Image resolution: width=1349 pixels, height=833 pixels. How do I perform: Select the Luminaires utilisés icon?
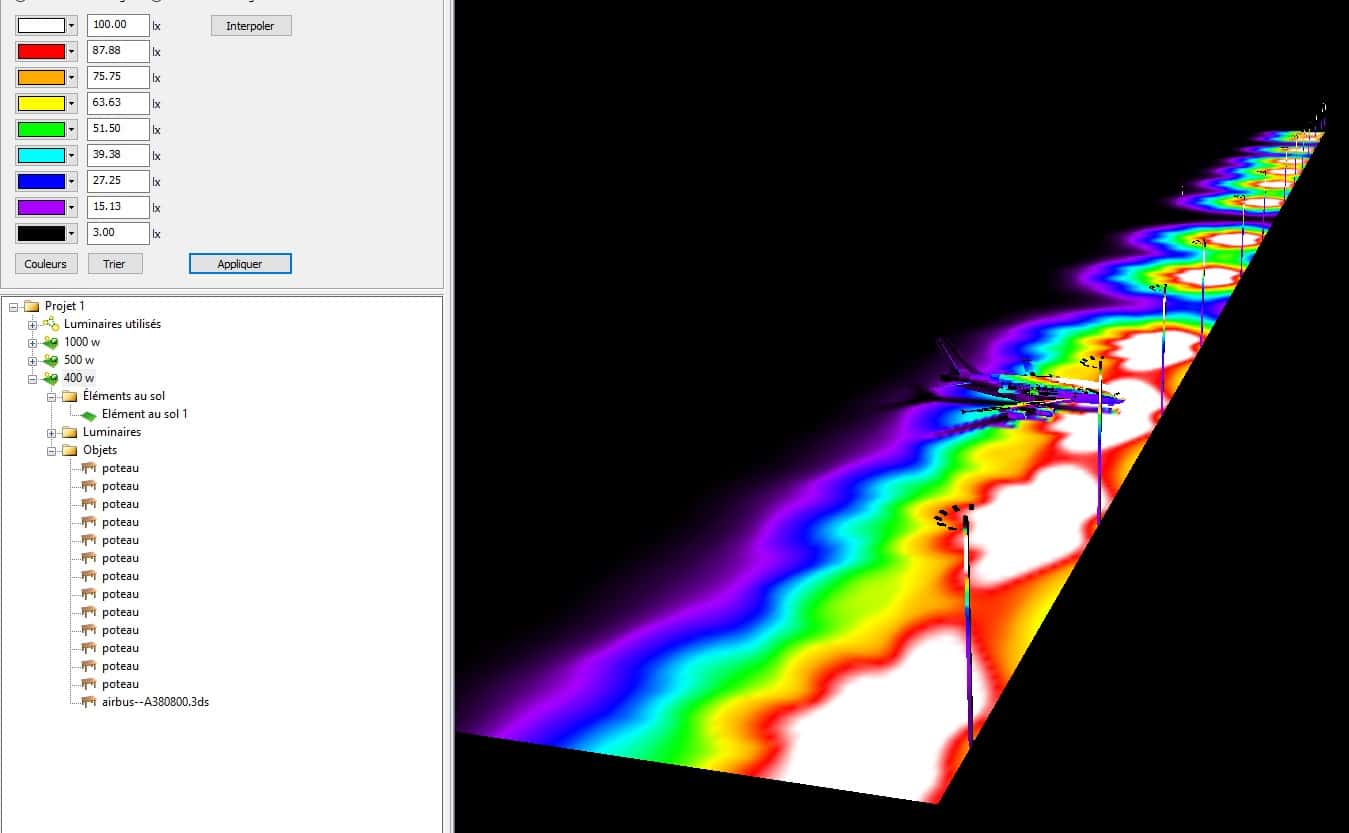pos(50,324)
